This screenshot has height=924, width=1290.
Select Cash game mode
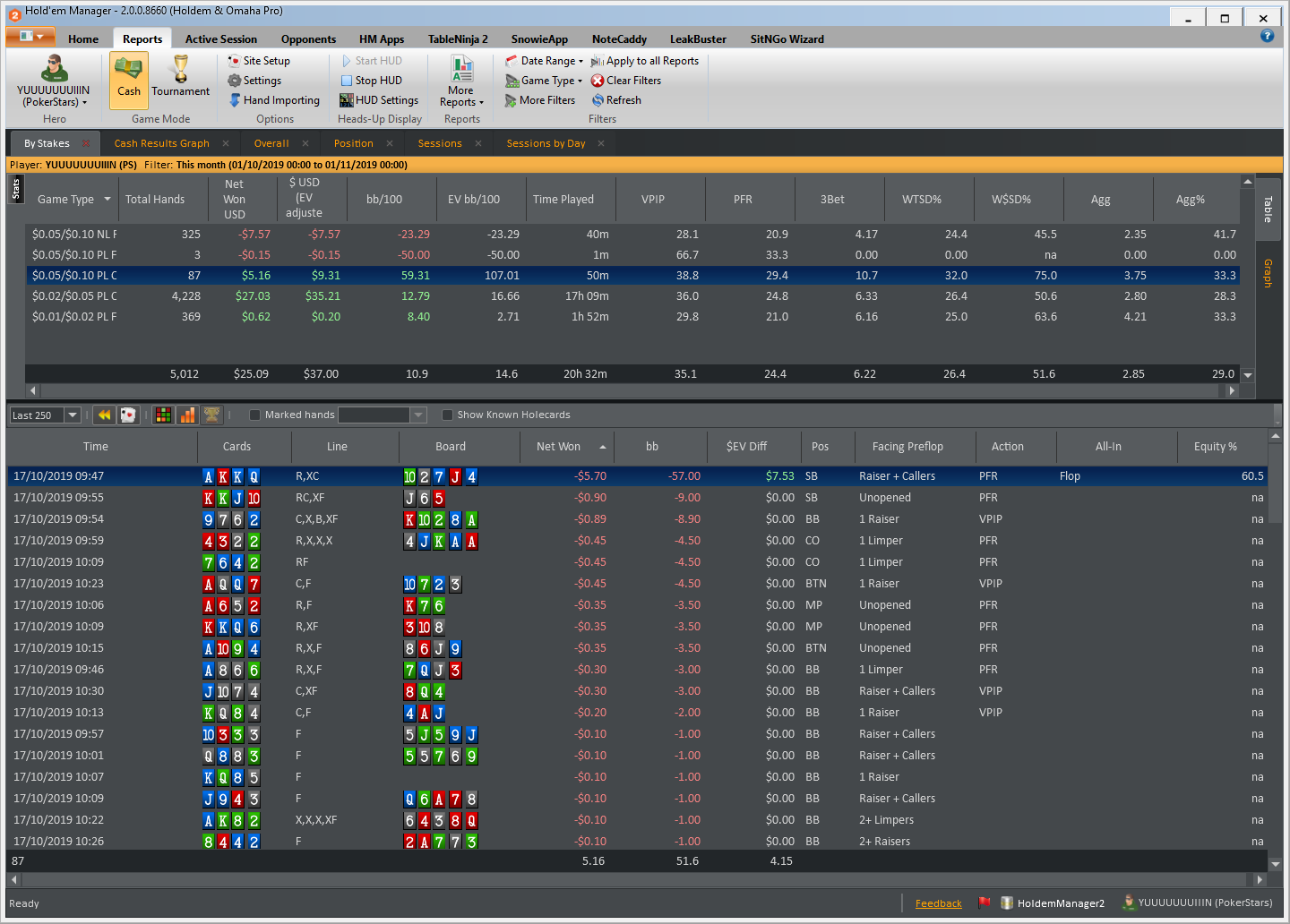(x=129, y=80)
